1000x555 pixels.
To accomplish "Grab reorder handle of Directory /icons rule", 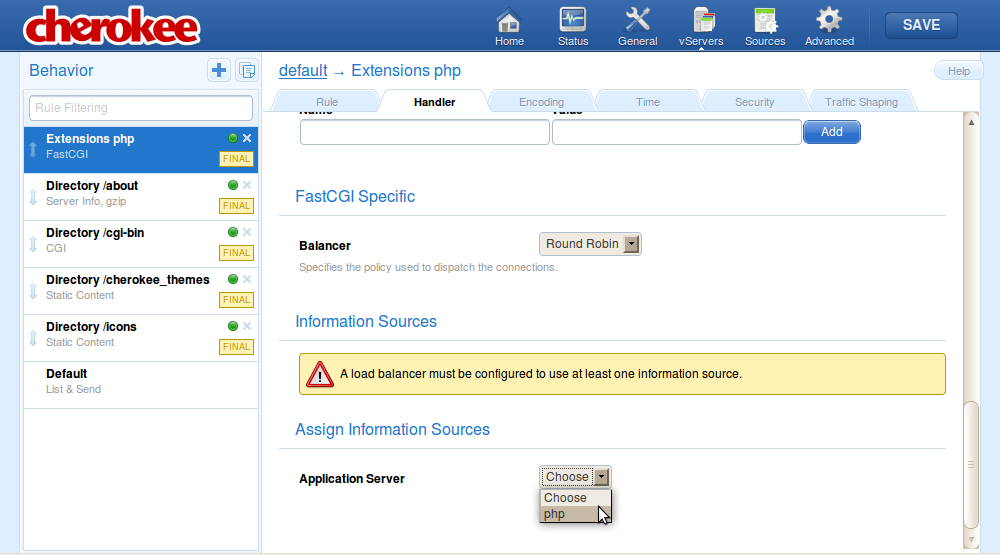I will pyautogui.click(x=33, y=338).
